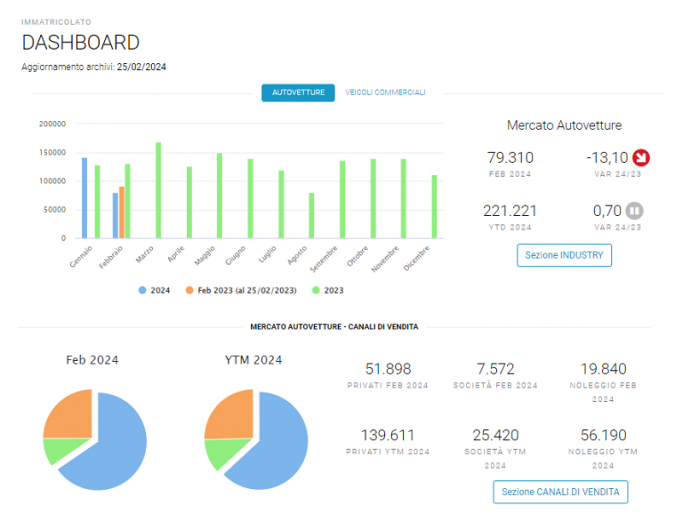The height and width of the screenshot is (512, 683).
Task: Click green 2023 legend color dot
Action: (x=316, y=290)
